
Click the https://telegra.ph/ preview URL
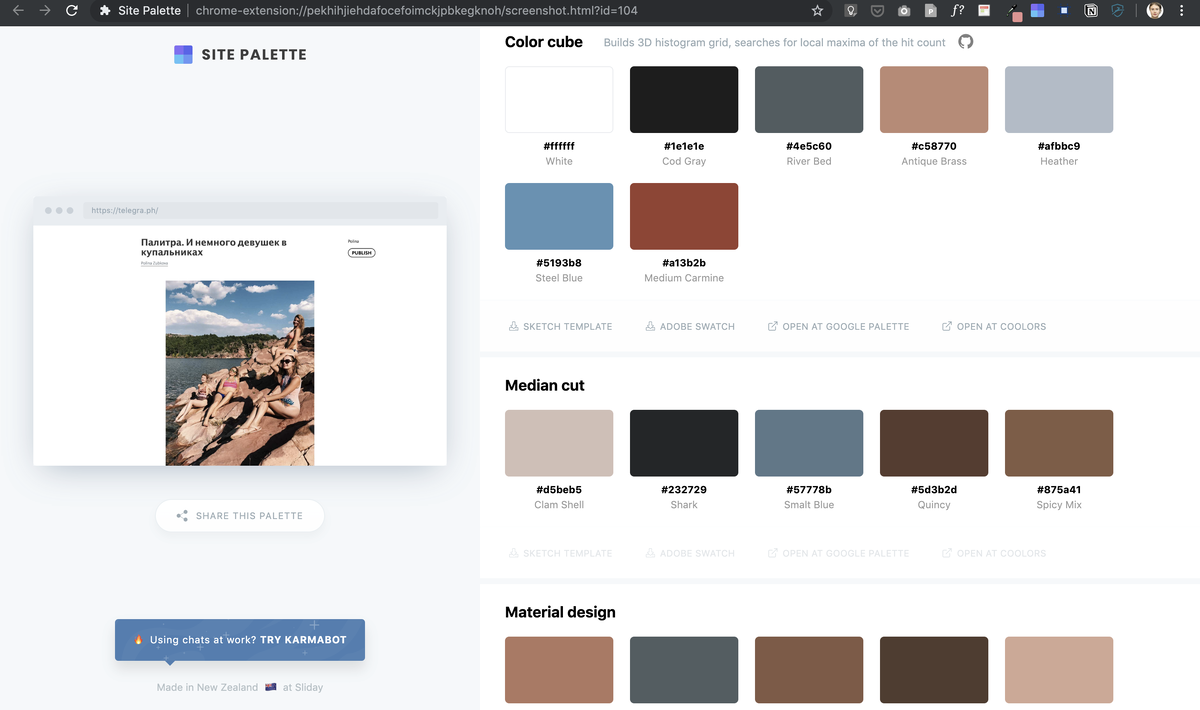pyautogui.click(x=125, y=210)
